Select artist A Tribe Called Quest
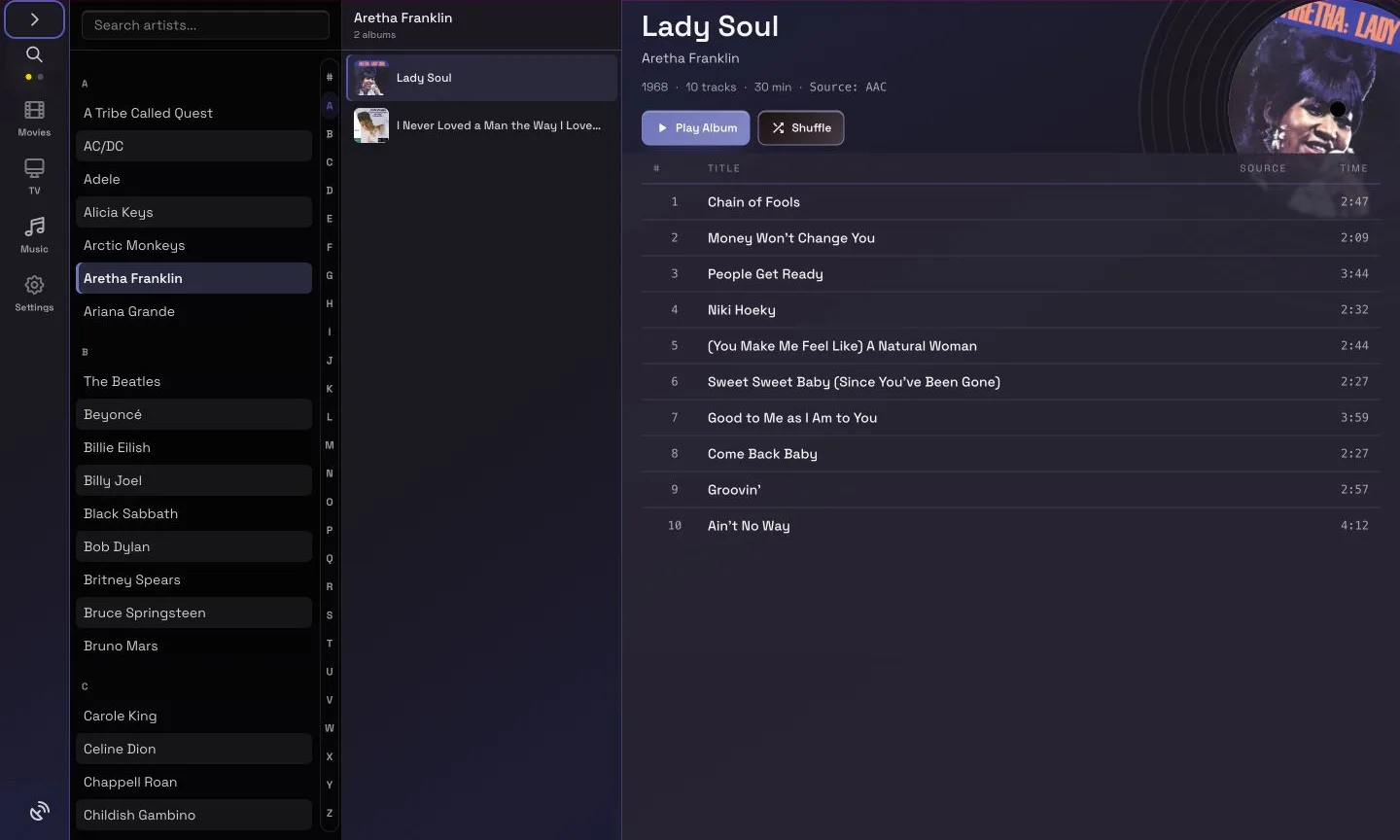Screen dimensions: 1400x840 pyautogui.click(x=193, y=113)
